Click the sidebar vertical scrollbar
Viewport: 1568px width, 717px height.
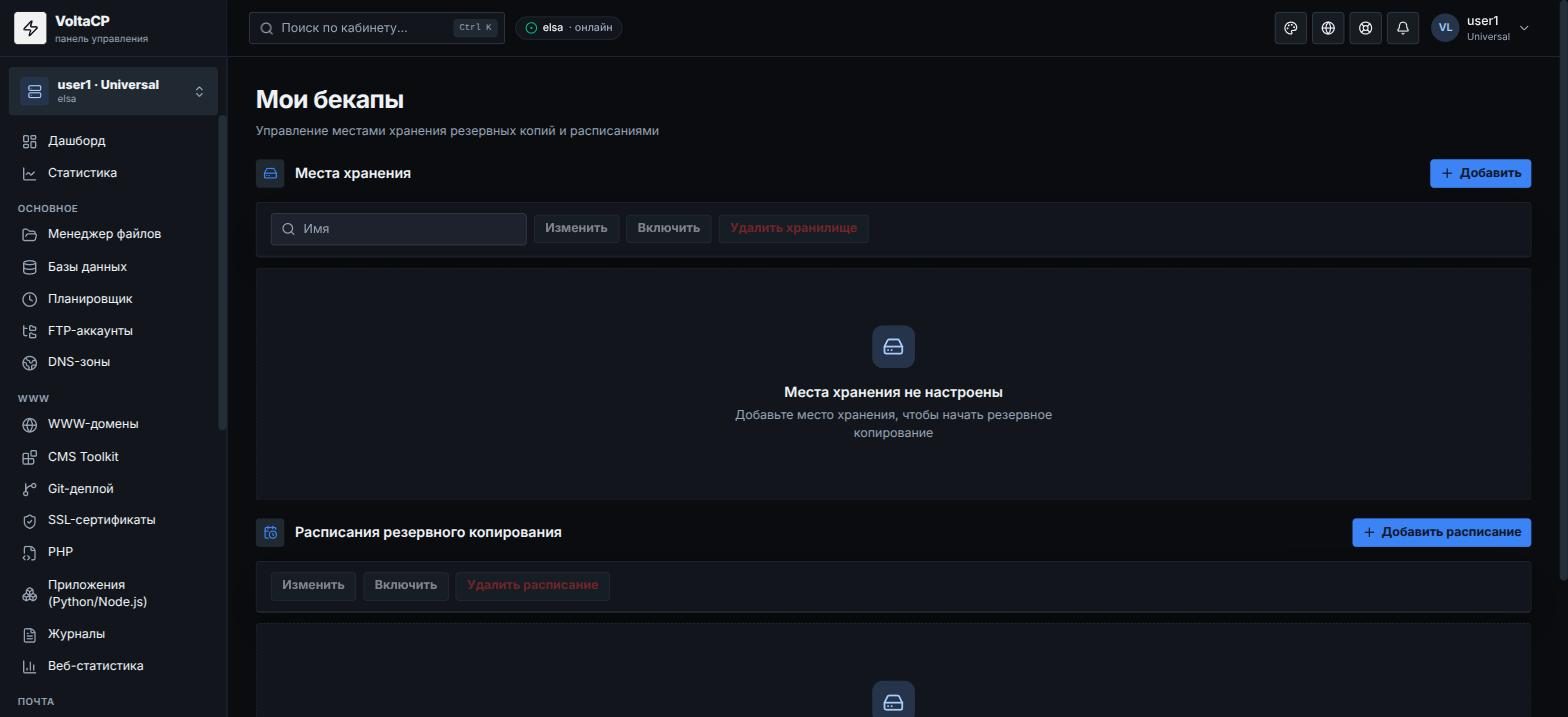(223, 273)
